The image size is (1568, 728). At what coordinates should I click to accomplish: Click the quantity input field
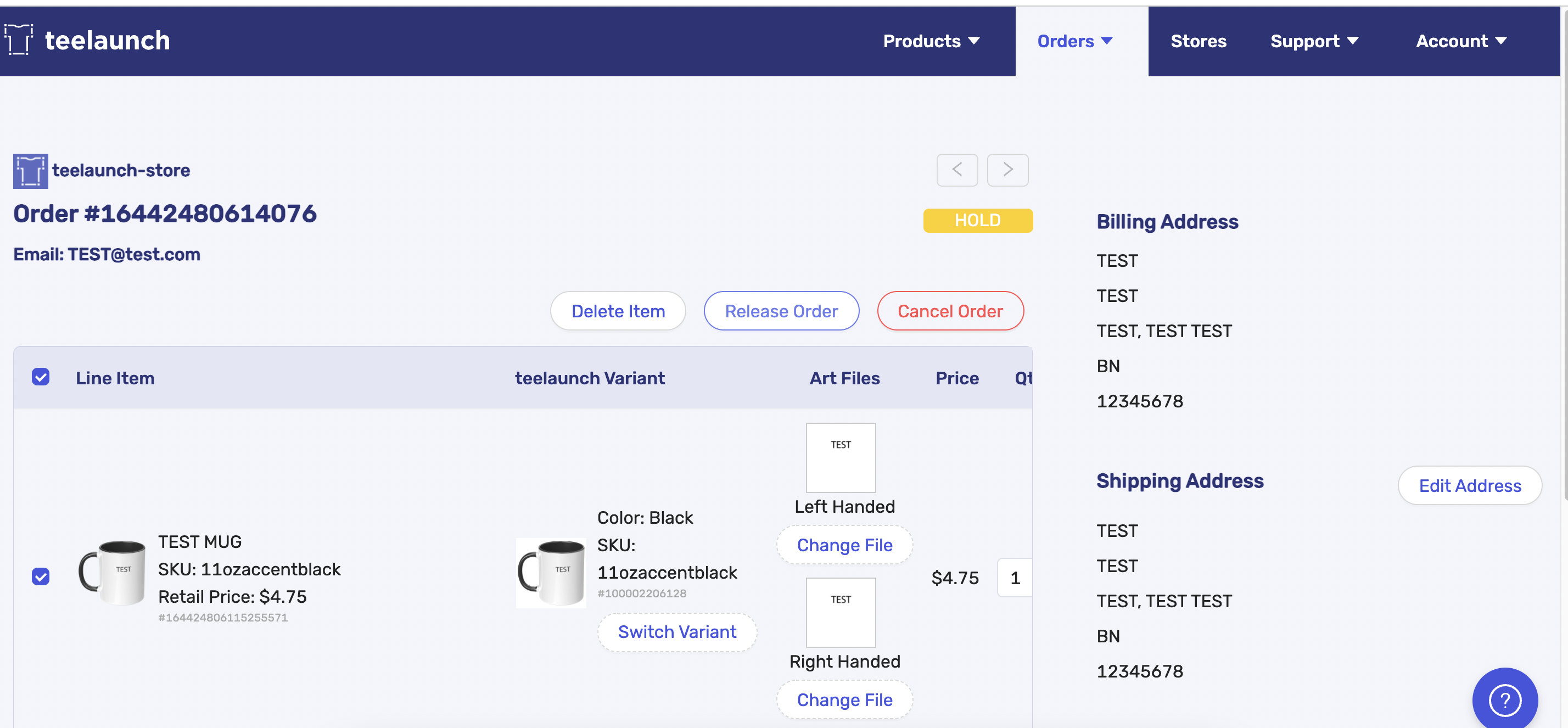[1015, 578]
